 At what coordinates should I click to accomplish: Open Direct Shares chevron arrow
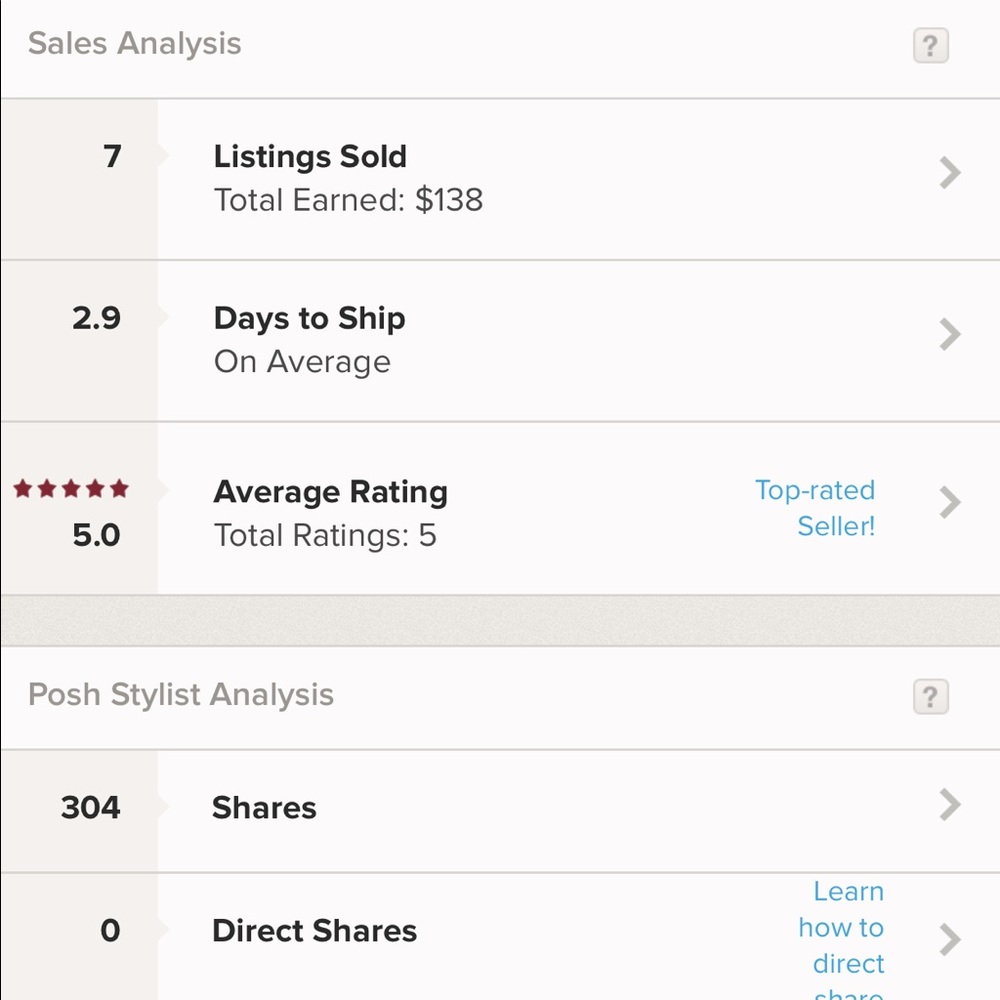click(950, 939)
